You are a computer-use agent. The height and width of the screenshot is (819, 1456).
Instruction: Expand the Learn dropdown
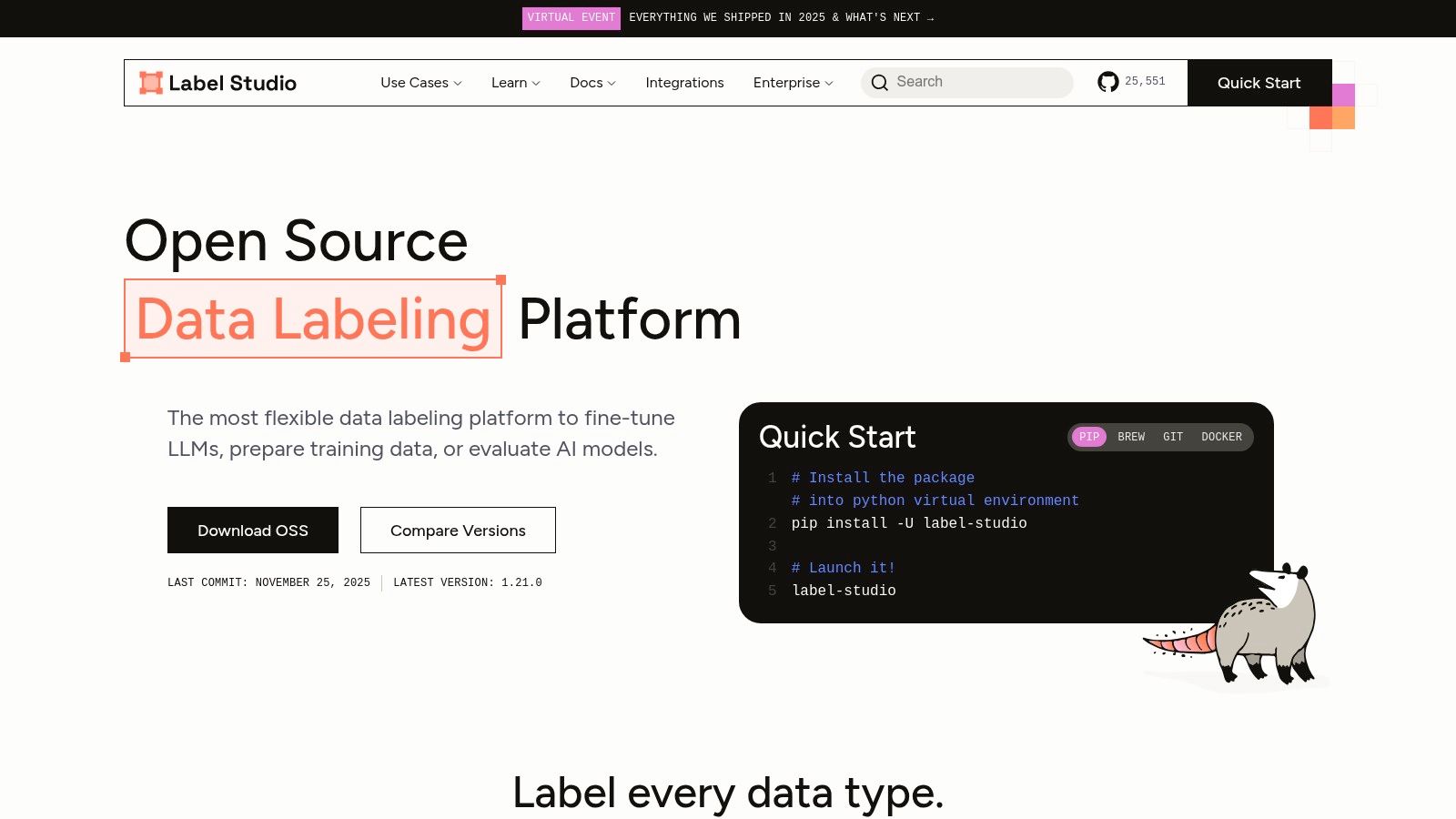click(514, 83)
